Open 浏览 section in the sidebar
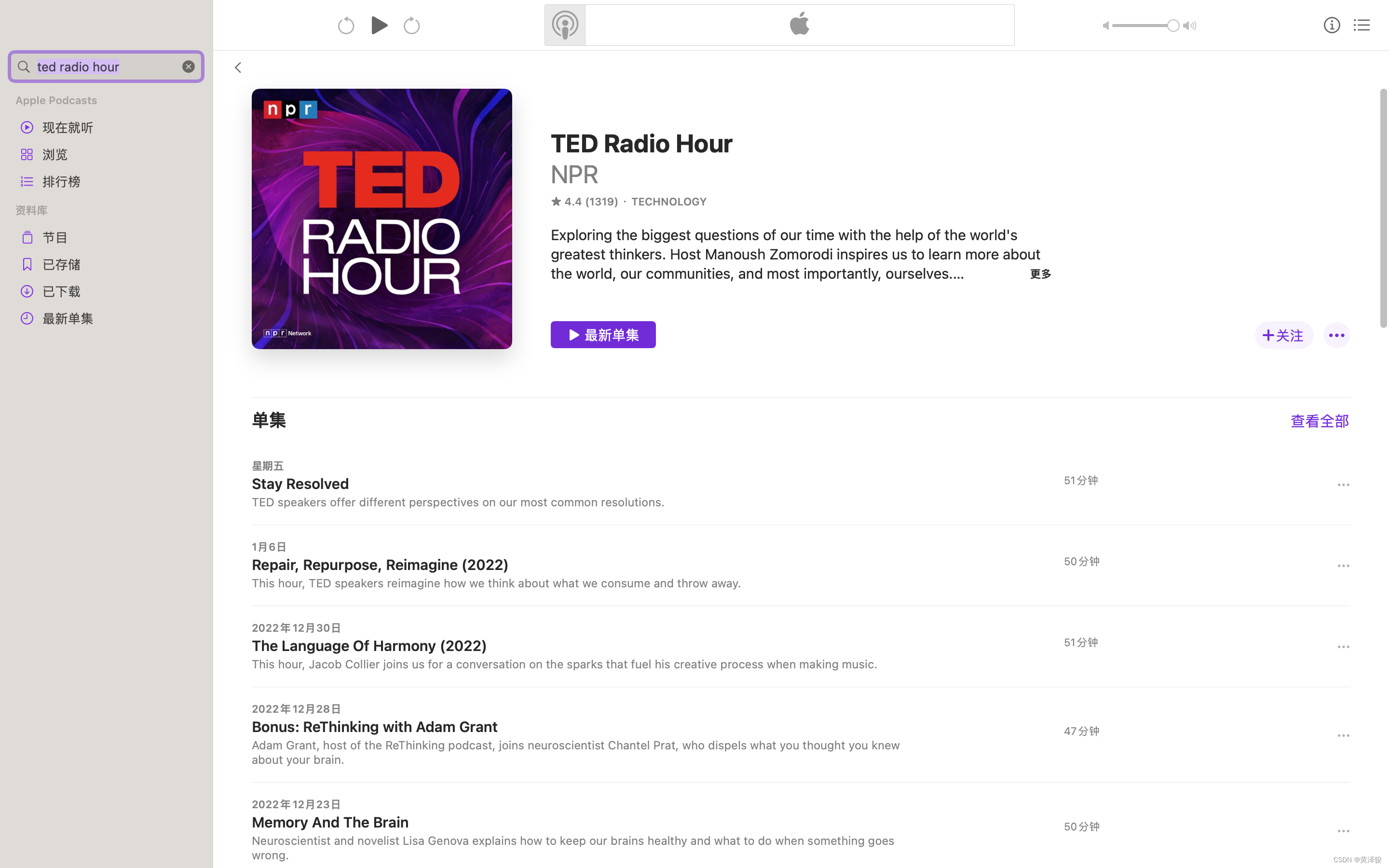Viewport: 1389px width, 868px height. coord(55,154)
